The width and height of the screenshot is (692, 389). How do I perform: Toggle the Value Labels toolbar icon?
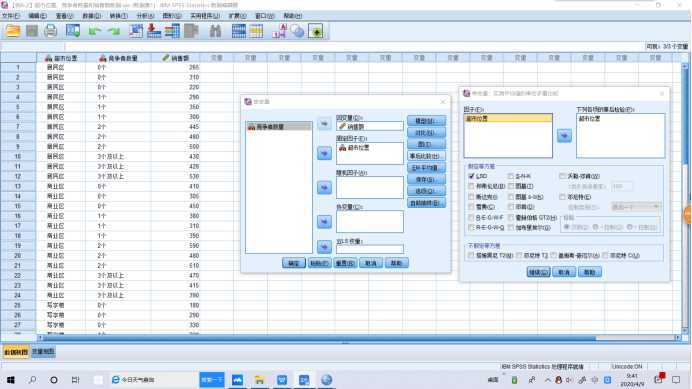click(x=279, y=31)
